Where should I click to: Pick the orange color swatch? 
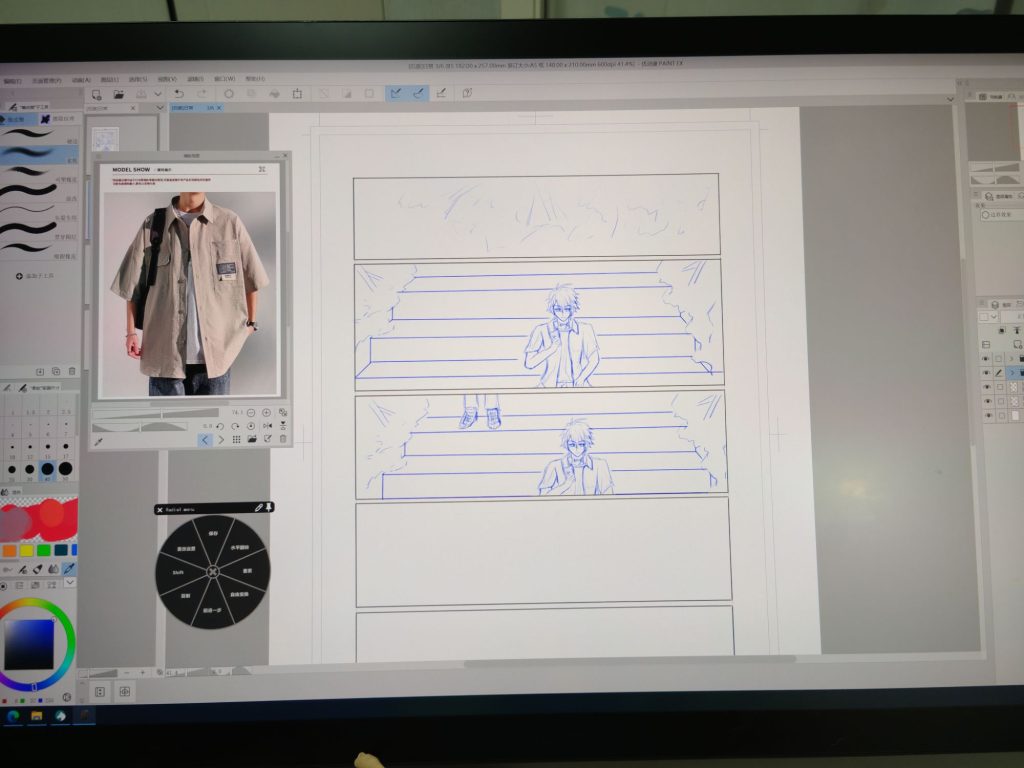(9, 551)
